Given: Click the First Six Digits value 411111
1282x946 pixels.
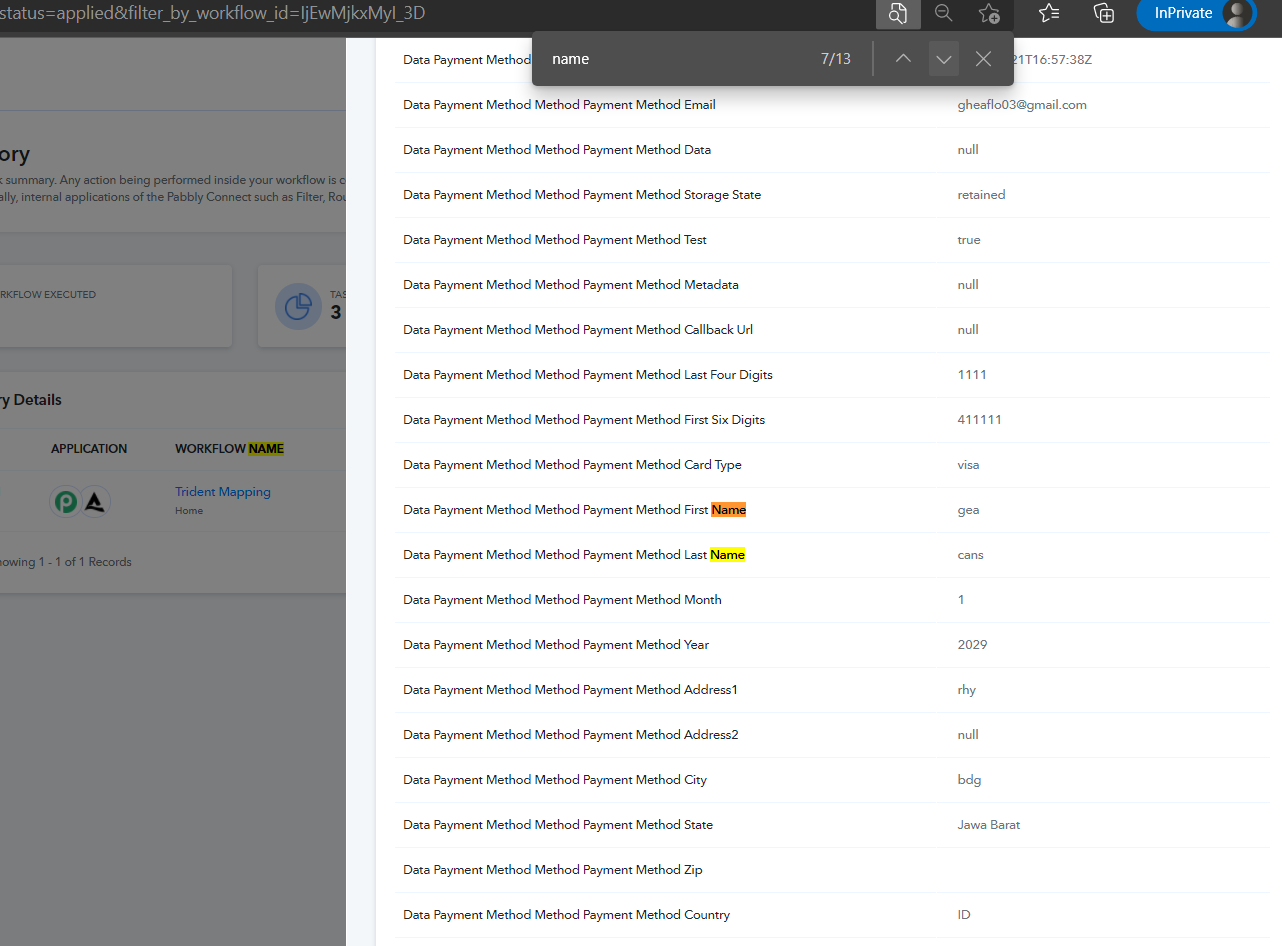Looking at the screenshot, I should click(979, 420).
